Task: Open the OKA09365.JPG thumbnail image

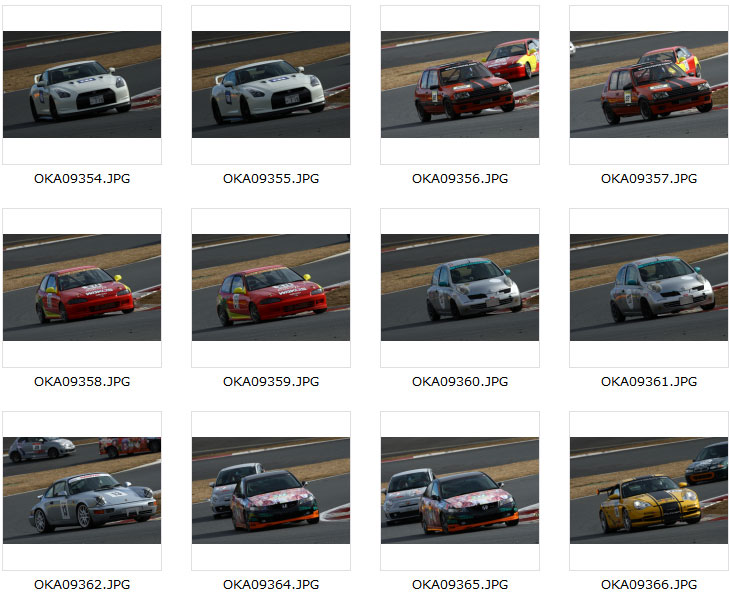Action: [460, 490]
